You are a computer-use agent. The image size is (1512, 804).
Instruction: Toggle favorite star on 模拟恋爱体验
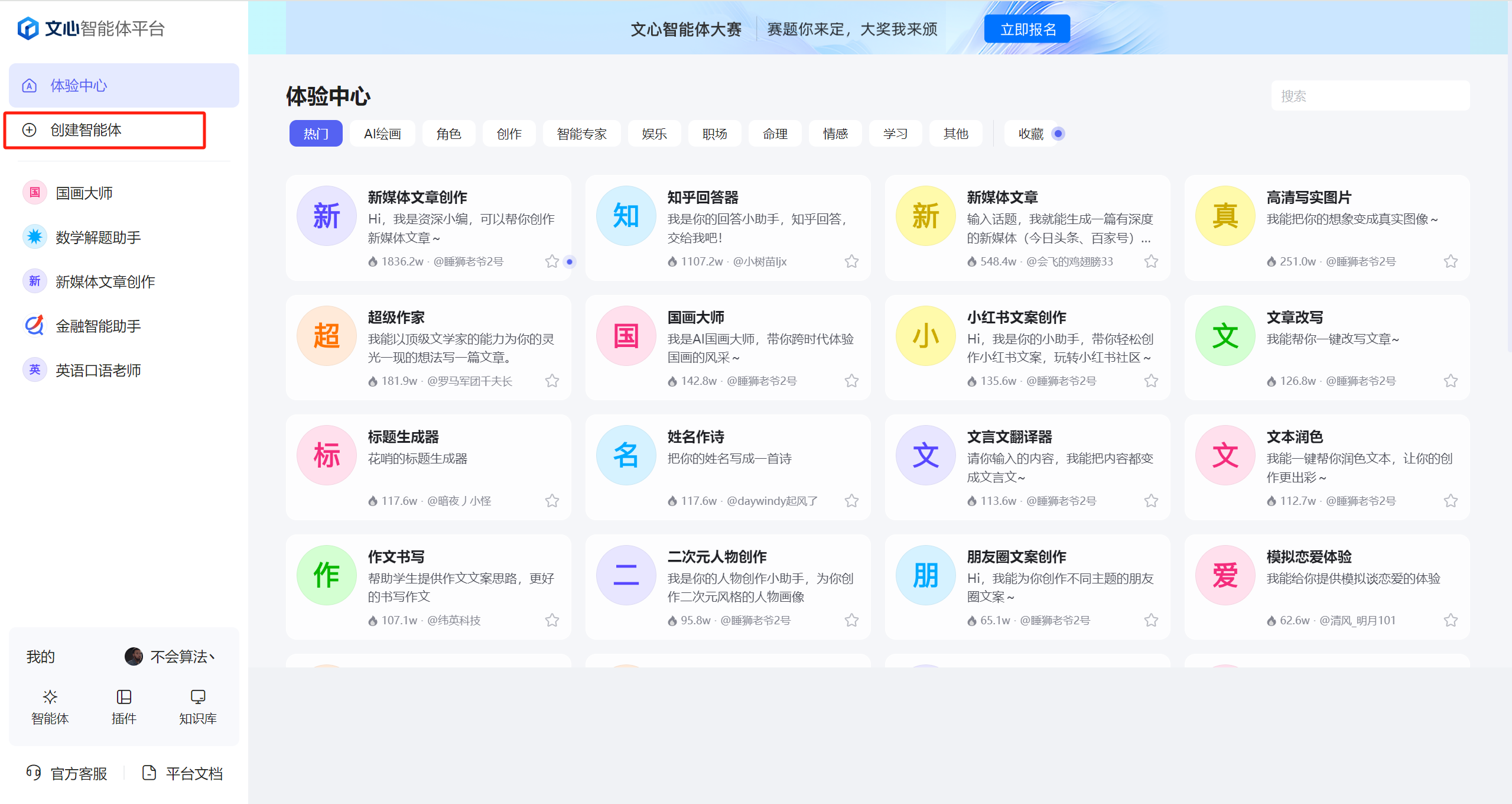tap(1451, 620)
